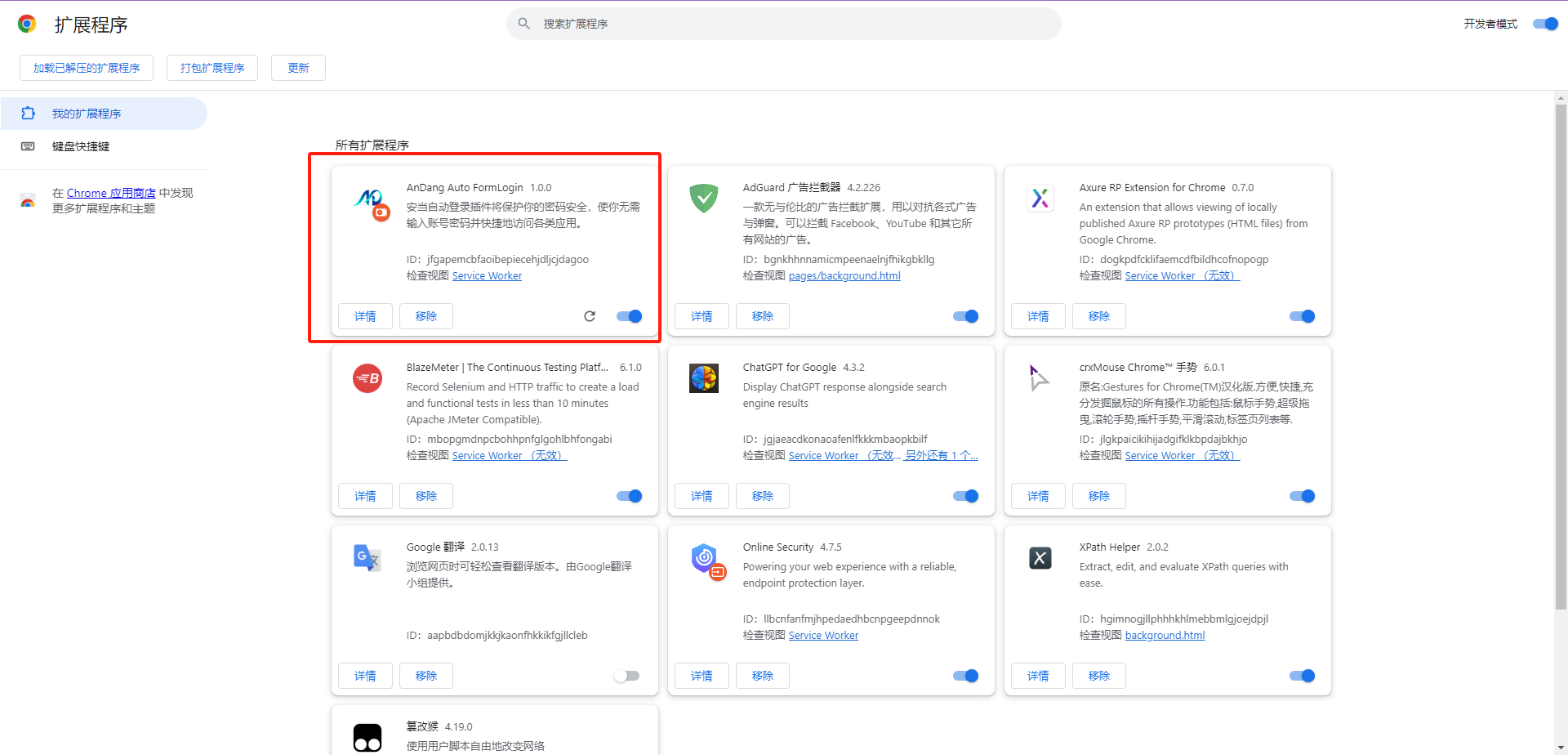Image resolution: width=1568 pixels, height=755 pixels.
Task: Click the 更新 button
Action: point(298,68)
